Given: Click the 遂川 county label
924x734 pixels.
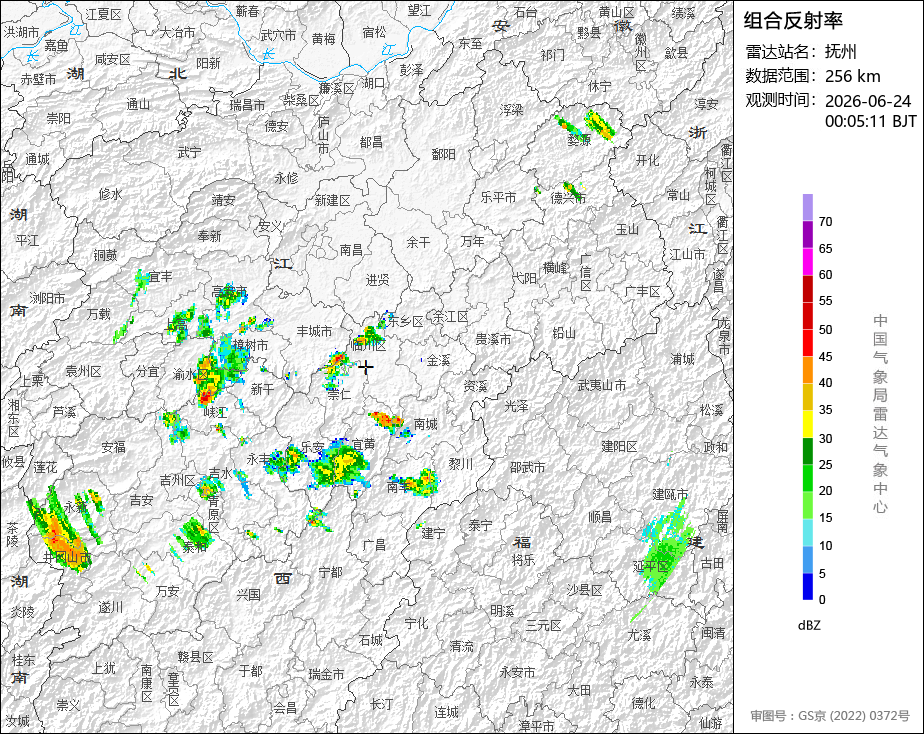Looking at the screenshot, I should tap(111, 607).
